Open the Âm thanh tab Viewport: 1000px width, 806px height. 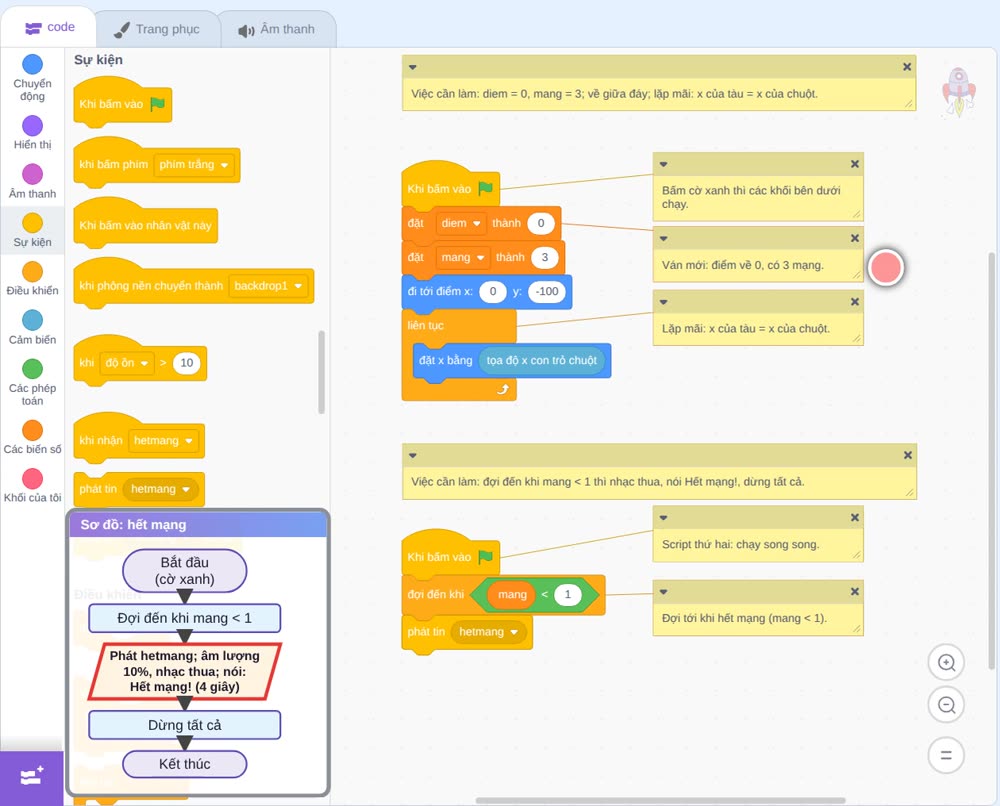[277, 29]
